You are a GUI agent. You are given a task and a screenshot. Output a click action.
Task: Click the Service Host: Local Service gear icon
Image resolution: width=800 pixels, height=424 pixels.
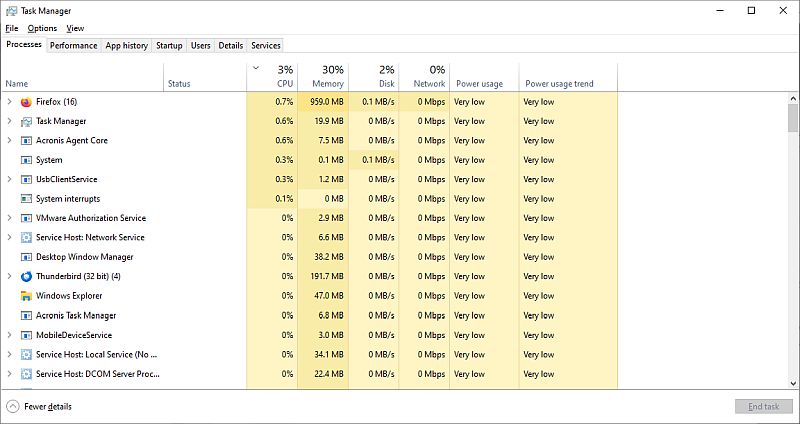click(x=26, y=355)
